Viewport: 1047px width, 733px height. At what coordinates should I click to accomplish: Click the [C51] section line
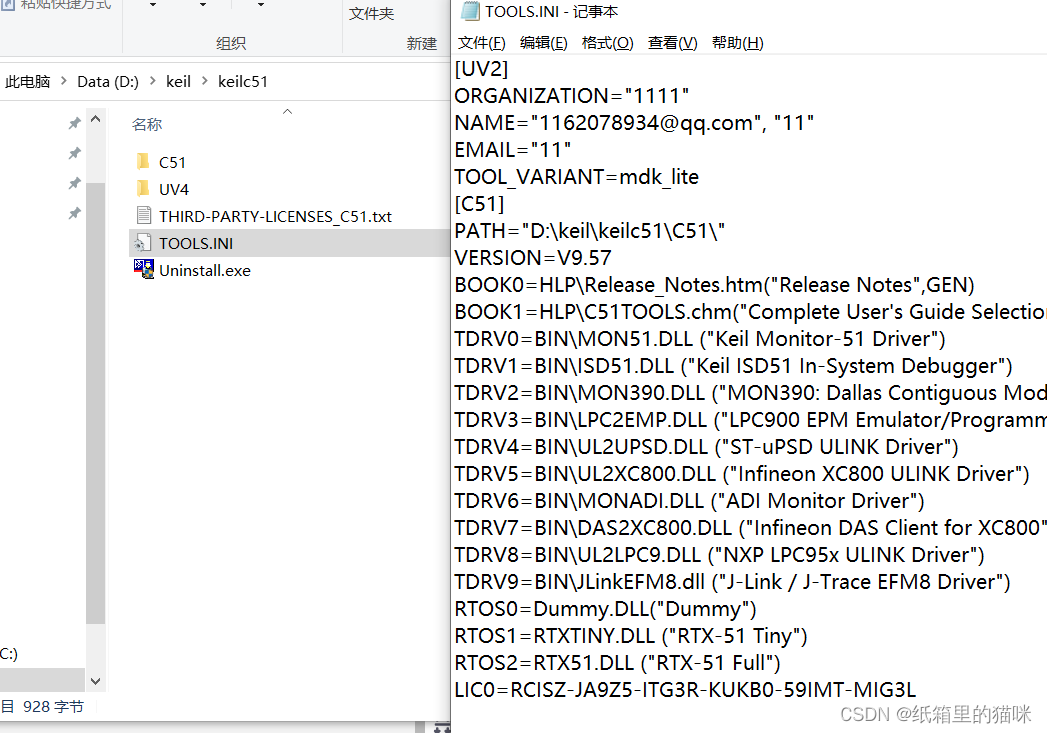[x=479, y=204]
